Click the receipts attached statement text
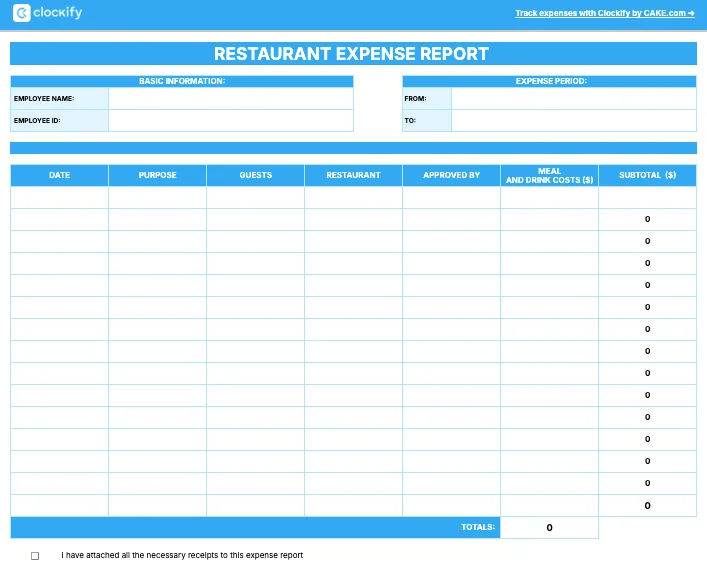 click(182, 555)
